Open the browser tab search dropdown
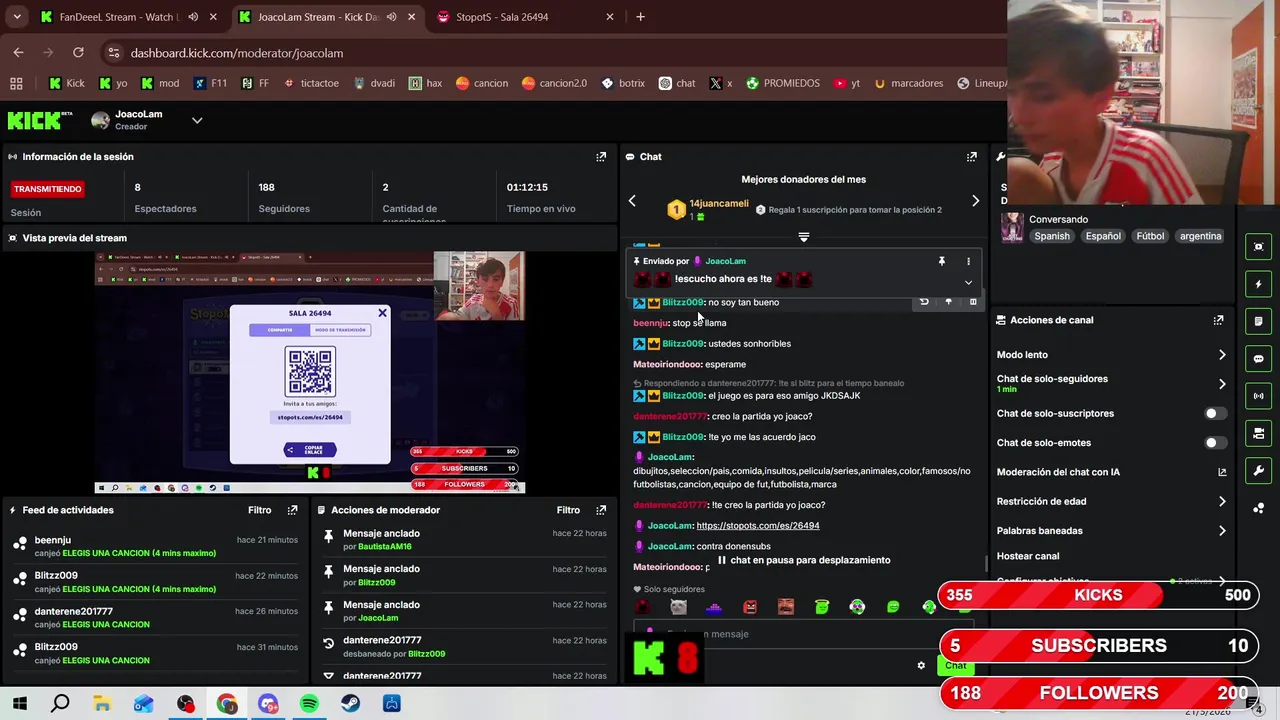 coord(17,17)
